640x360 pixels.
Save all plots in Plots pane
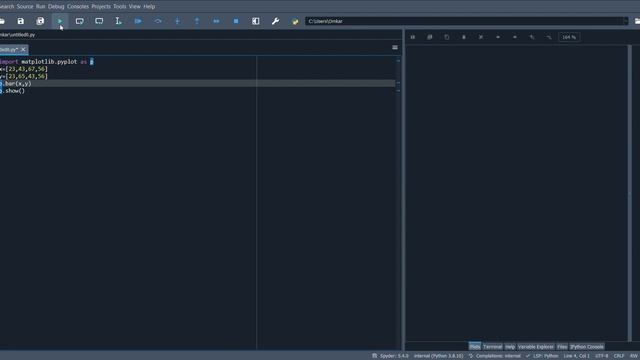click(x=430, y=37)
